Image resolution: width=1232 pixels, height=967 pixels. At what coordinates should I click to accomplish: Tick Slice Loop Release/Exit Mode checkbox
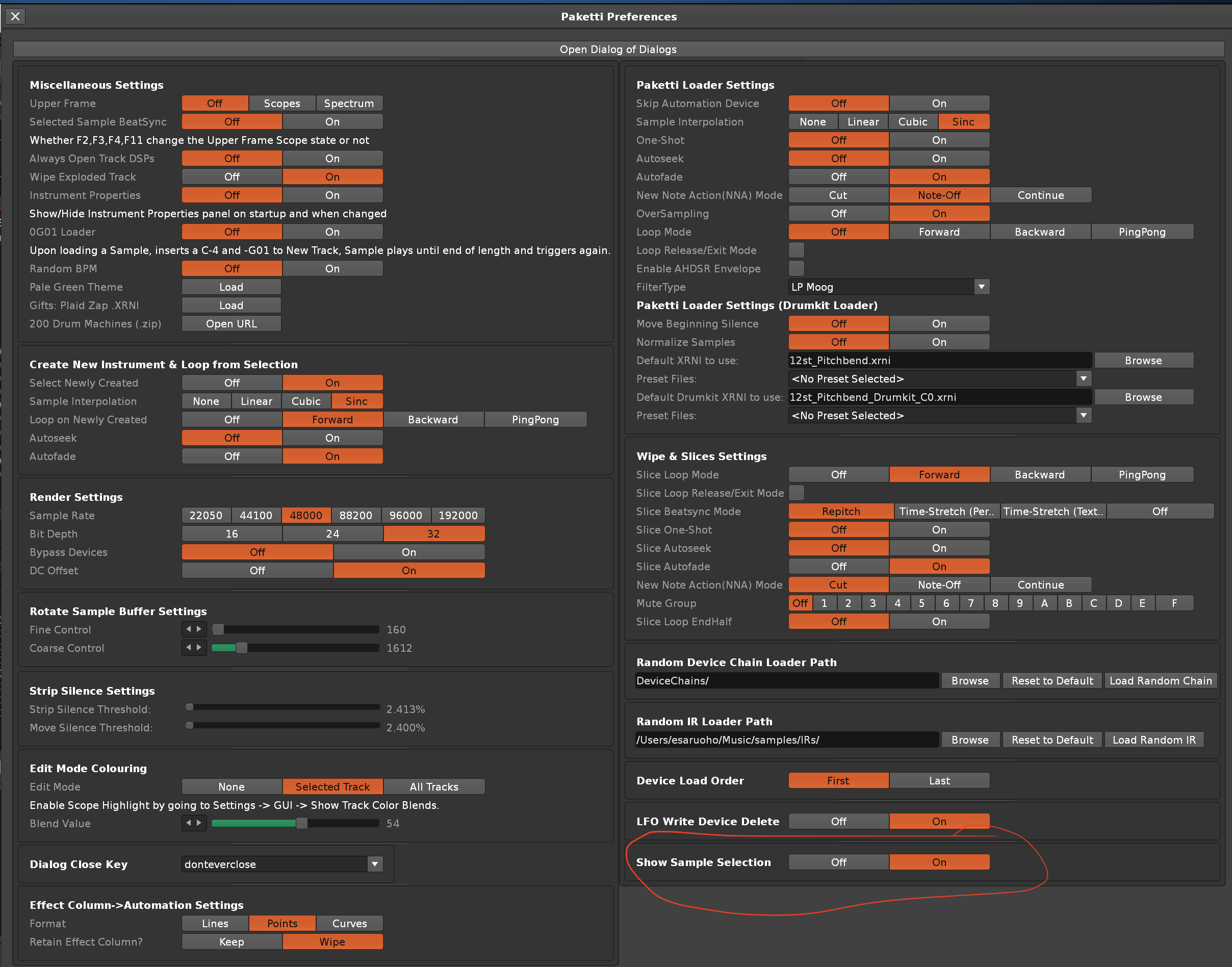coord(796,493)
